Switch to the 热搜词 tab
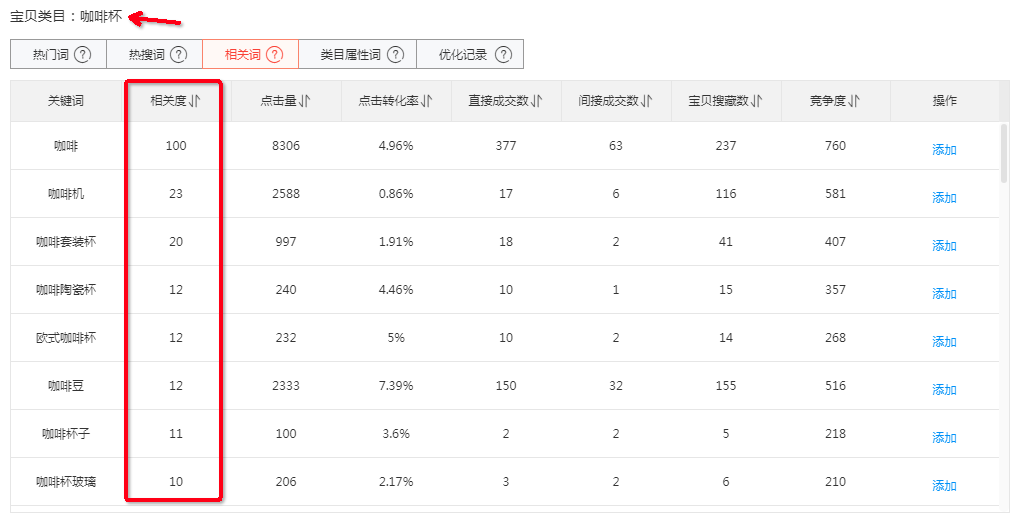The image size is (1027, 518). pyautogui.click(x=155, y=54)
